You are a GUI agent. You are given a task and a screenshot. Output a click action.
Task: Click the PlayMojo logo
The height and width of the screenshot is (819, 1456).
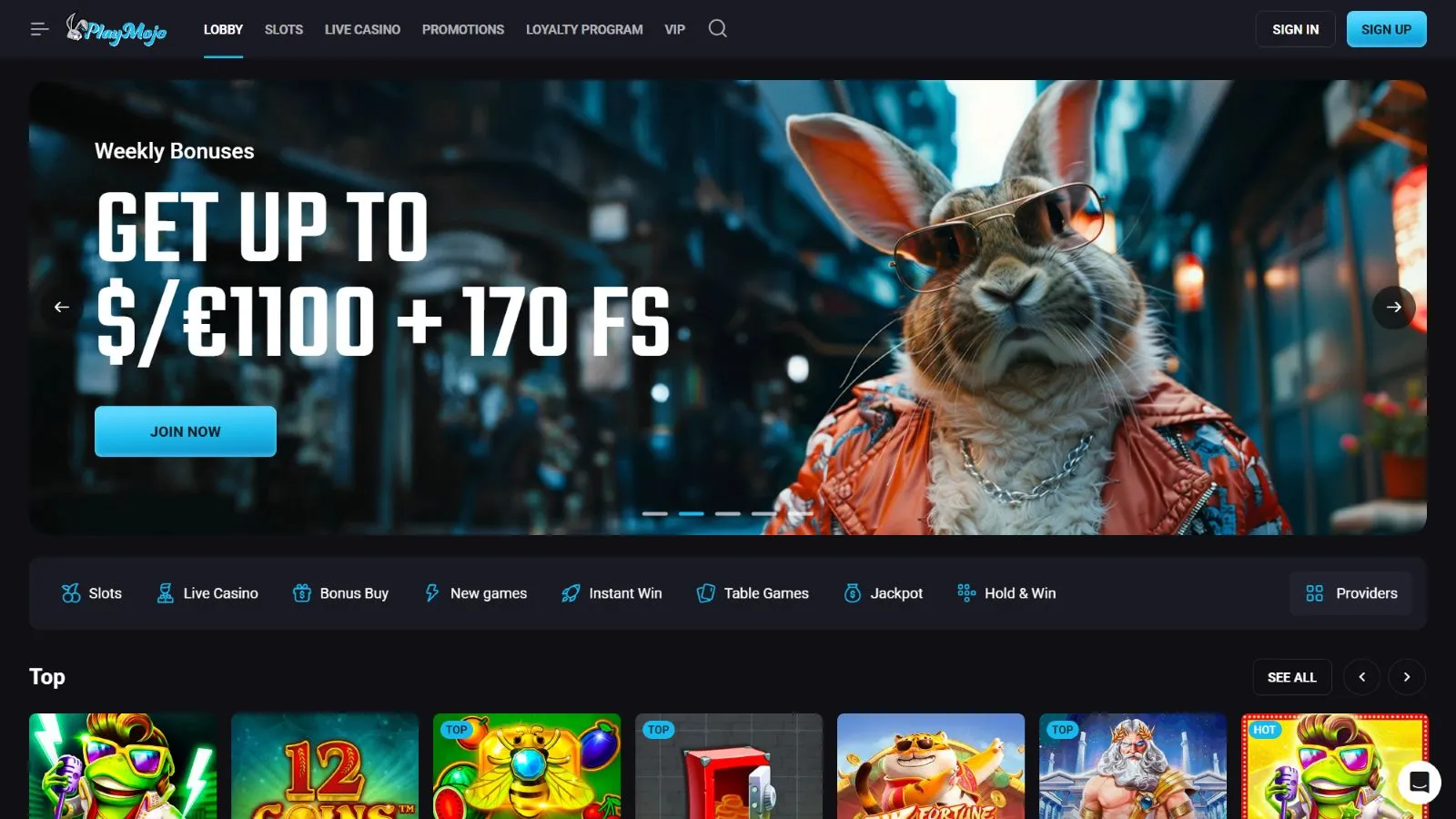(116, 30)
